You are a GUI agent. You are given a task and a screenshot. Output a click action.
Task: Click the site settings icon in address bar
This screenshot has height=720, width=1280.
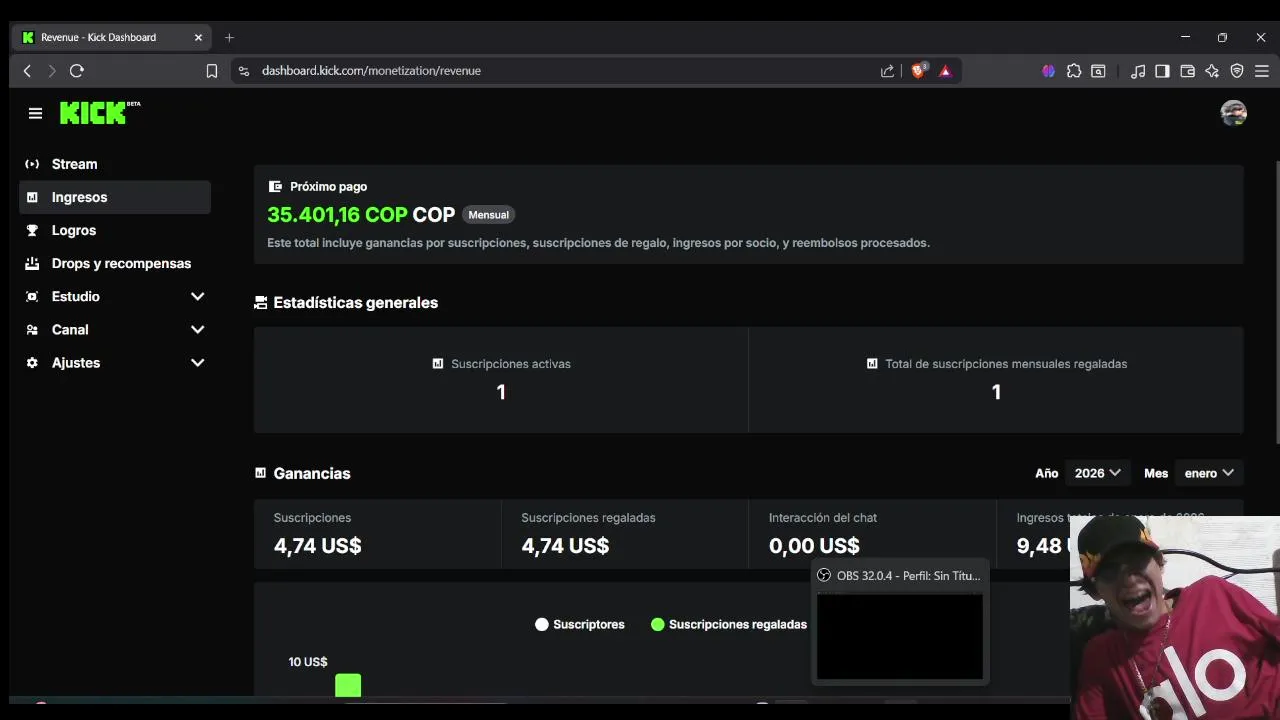point(243,71)
